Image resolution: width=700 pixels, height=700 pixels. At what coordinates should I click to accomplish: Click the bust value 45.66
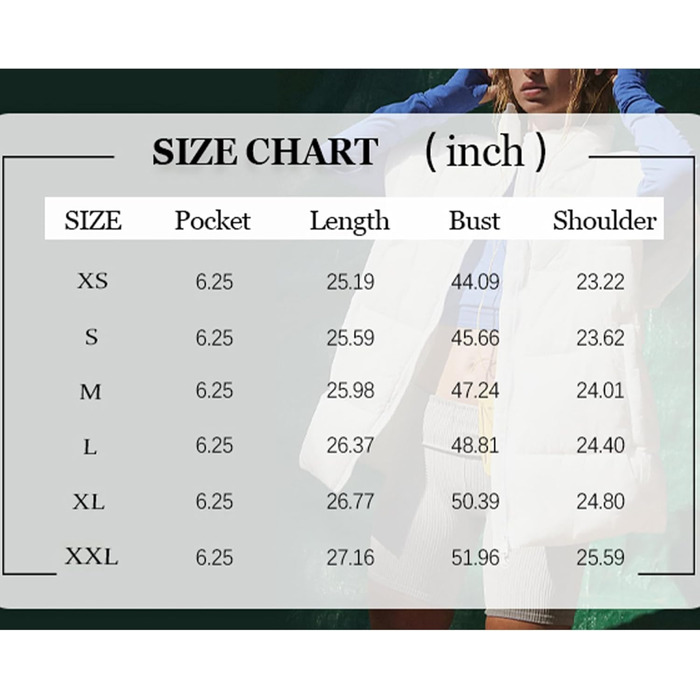[x=475, y=338]
